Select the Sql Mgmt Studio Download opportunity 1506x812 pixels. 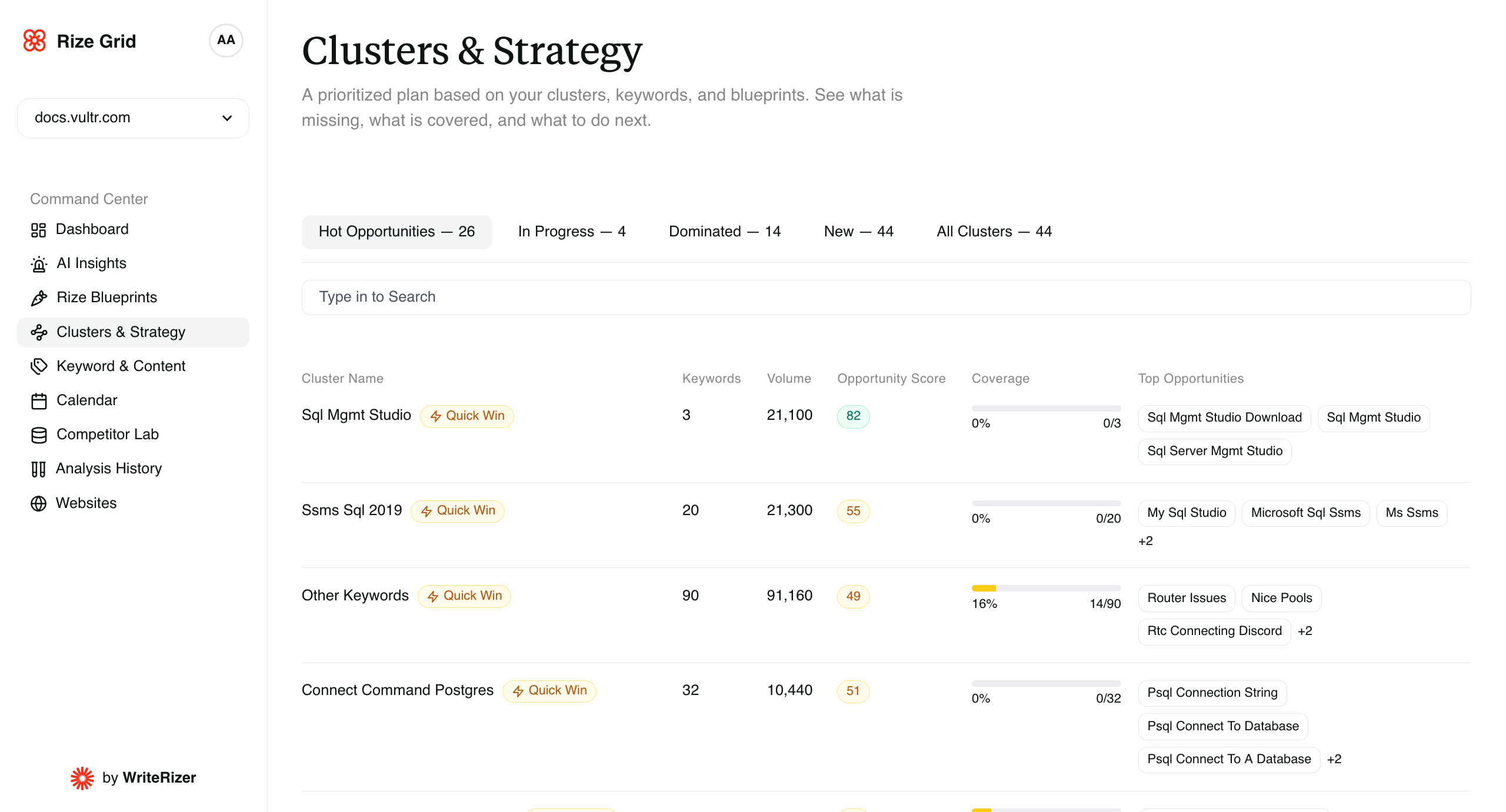[x=1225, y=417]
